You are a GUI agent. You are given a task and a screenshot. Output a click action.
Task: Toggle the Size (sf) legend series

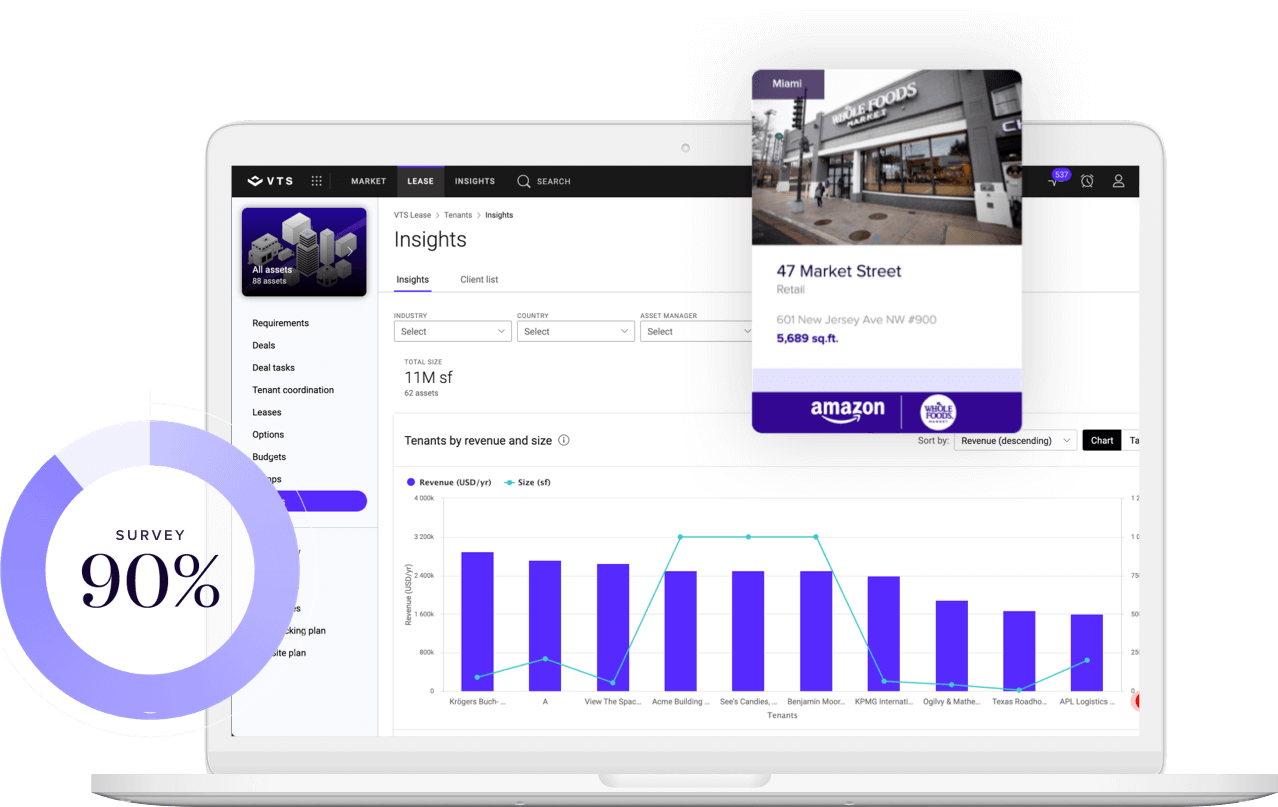point(527,482)
